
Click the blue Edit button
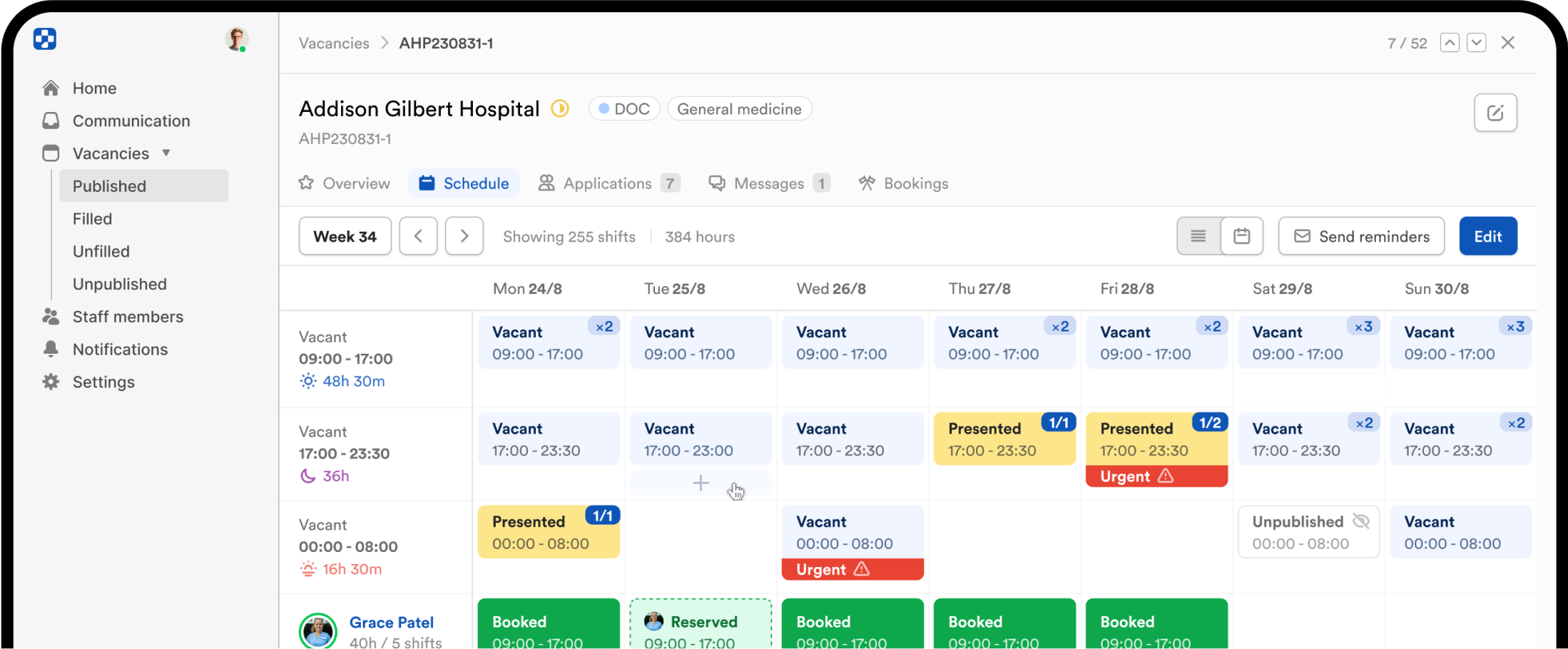click(1487, 236)
